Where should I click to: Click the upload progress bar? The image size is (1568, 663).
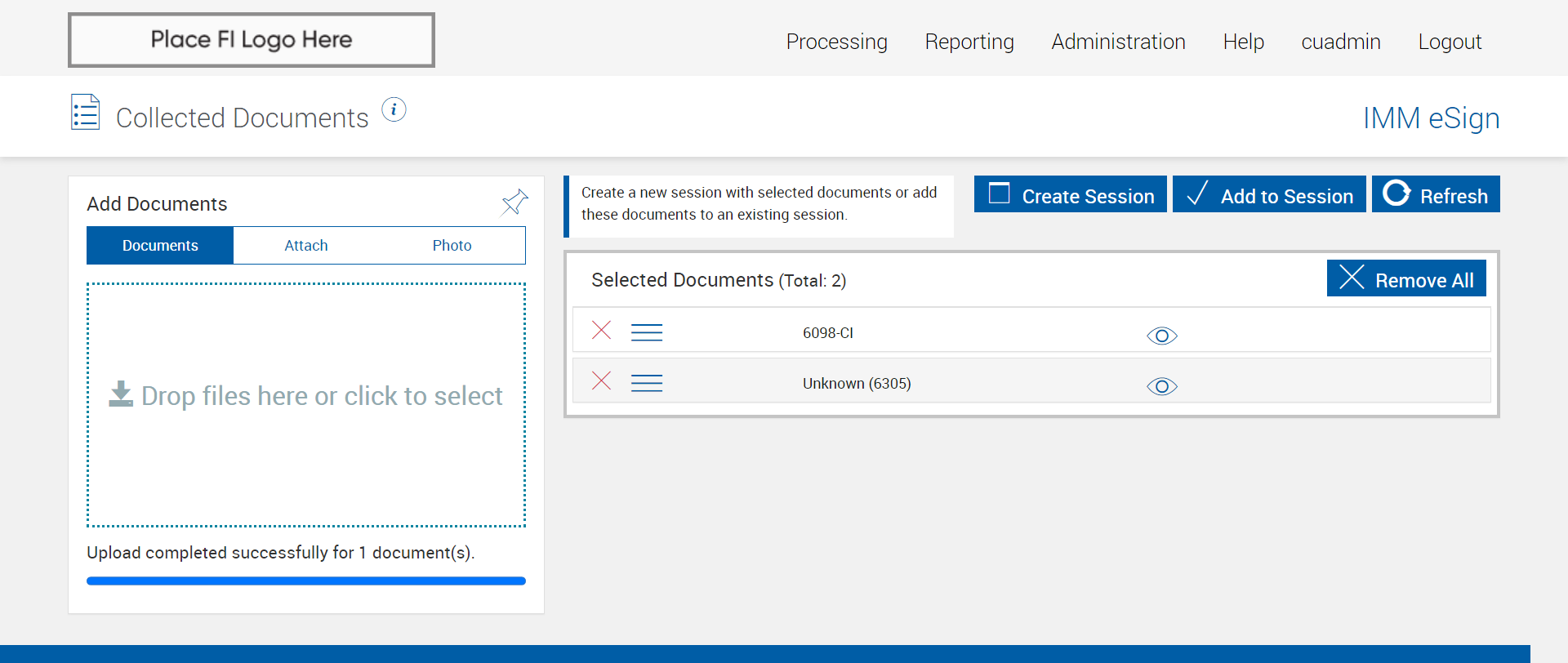[x=305, y=581]
